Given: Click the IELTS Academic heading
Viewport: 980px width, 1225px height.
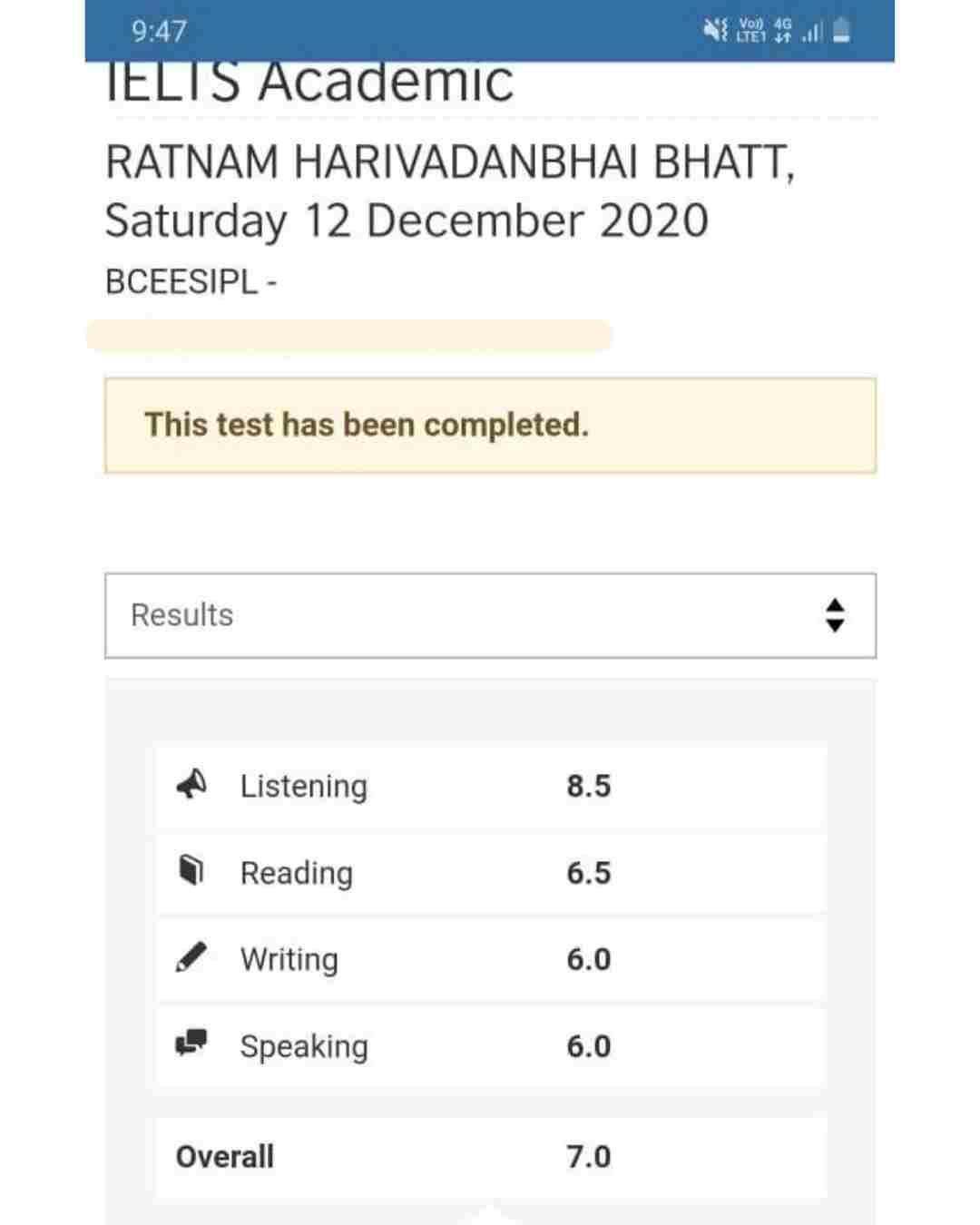Looking at the screenshot, I should (309, 83).
